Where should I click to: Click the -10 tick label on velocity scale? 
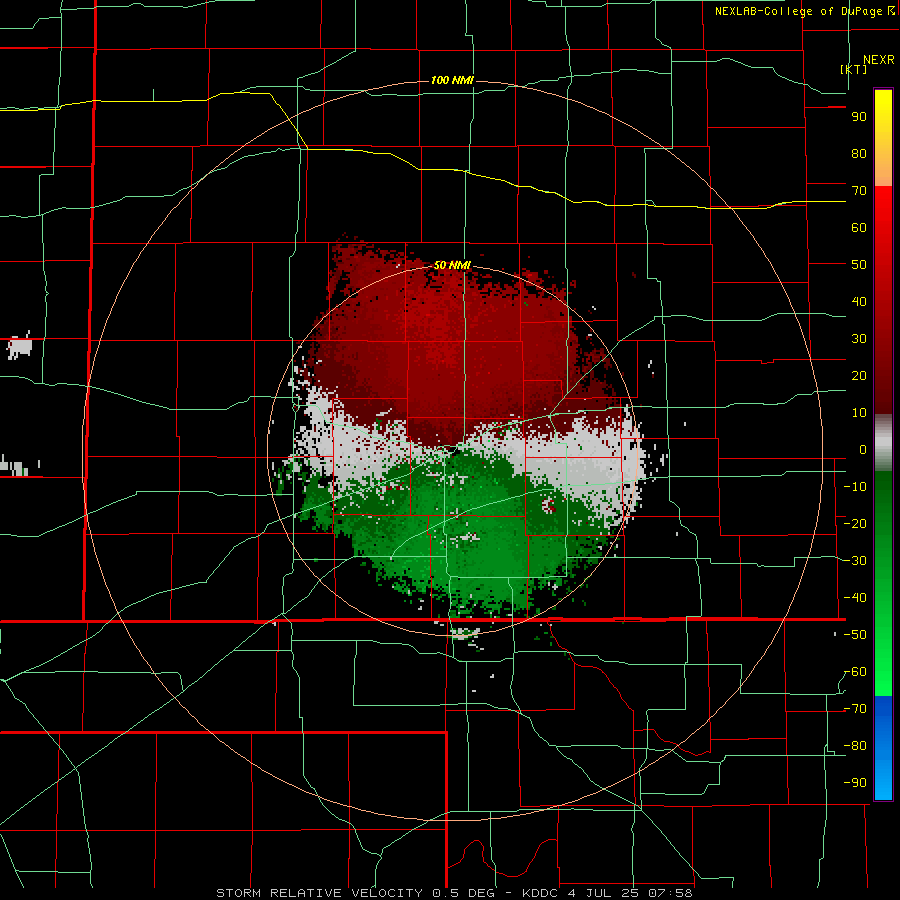click(x=855, y=487)
